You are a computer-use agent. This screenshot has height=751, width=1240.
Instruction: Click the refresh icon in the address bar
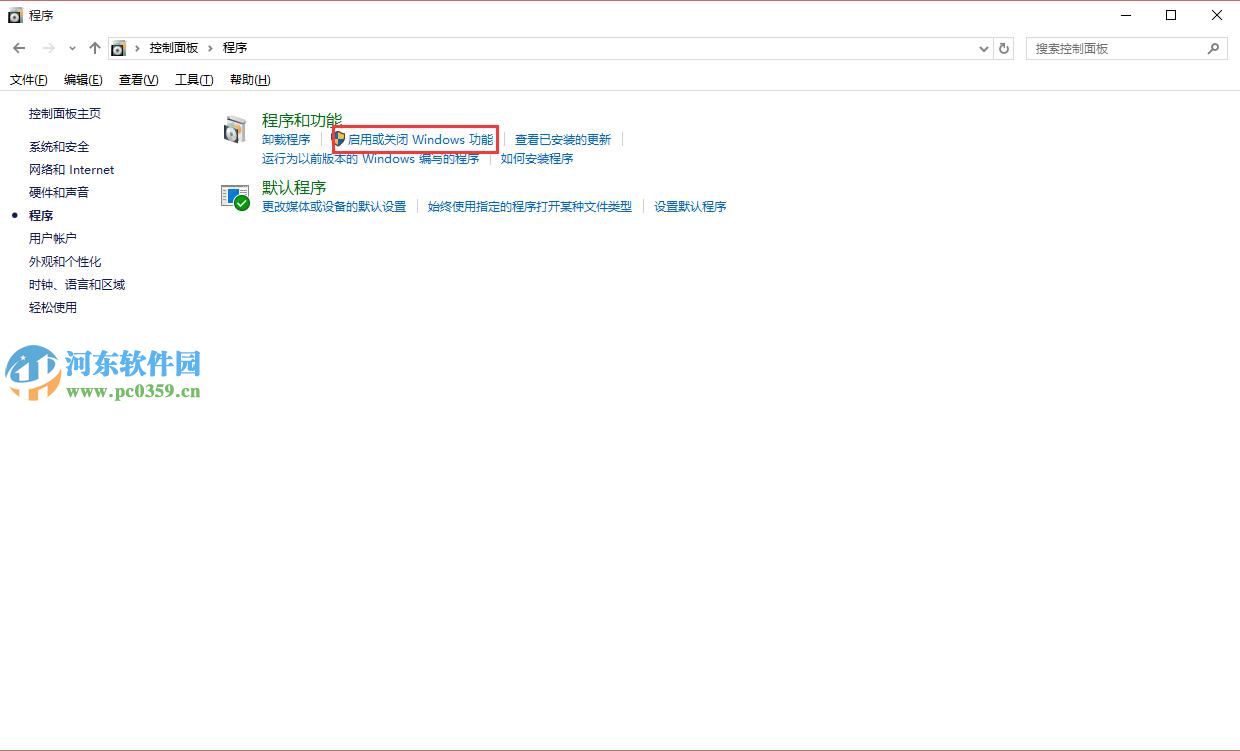click(1004, 47)
